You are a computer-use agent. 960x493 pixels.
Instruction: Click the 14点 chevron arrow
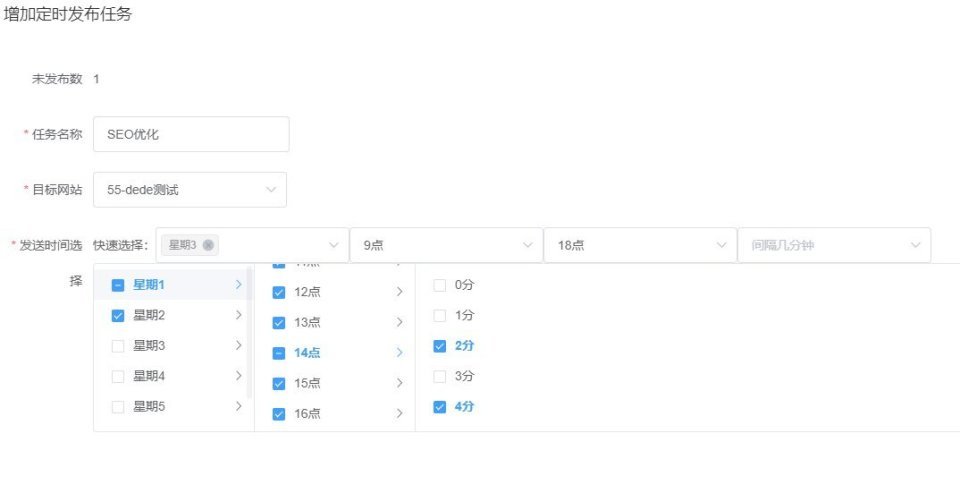399,352
